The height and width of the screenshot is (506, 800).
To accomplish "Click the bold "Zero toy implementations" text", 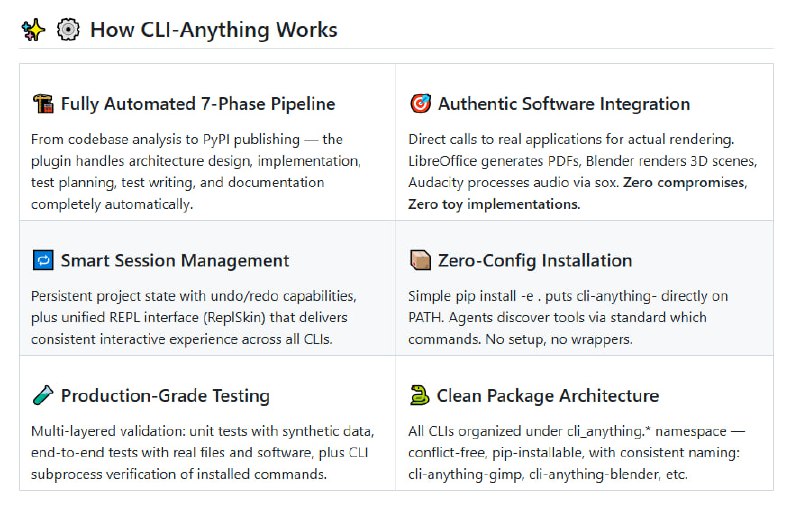I will tap(494, 204).
